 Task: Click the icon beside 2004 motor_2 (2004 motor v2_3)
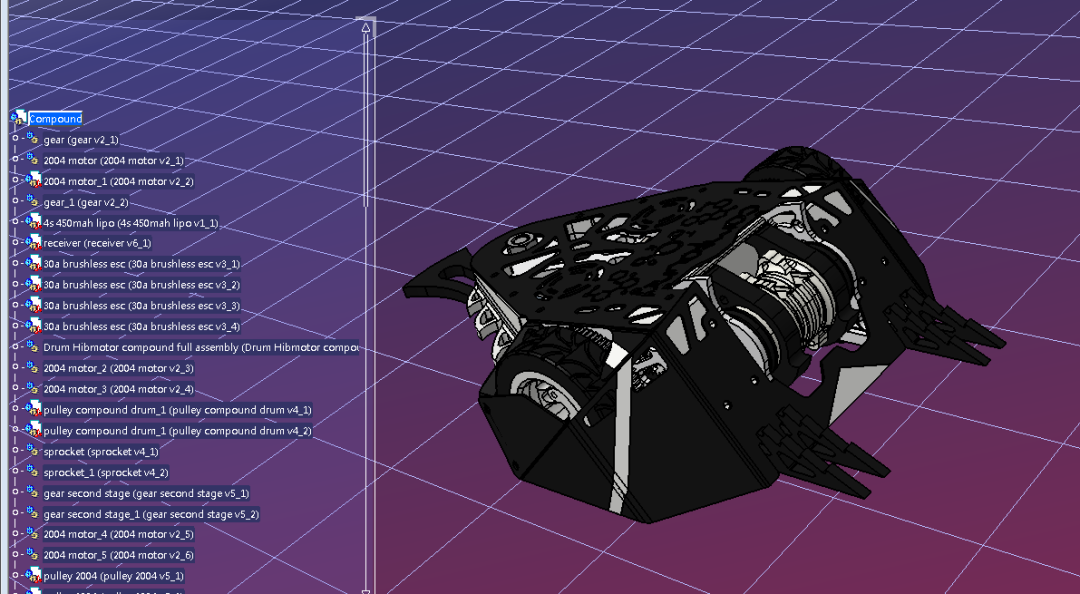tap(32, 367)
